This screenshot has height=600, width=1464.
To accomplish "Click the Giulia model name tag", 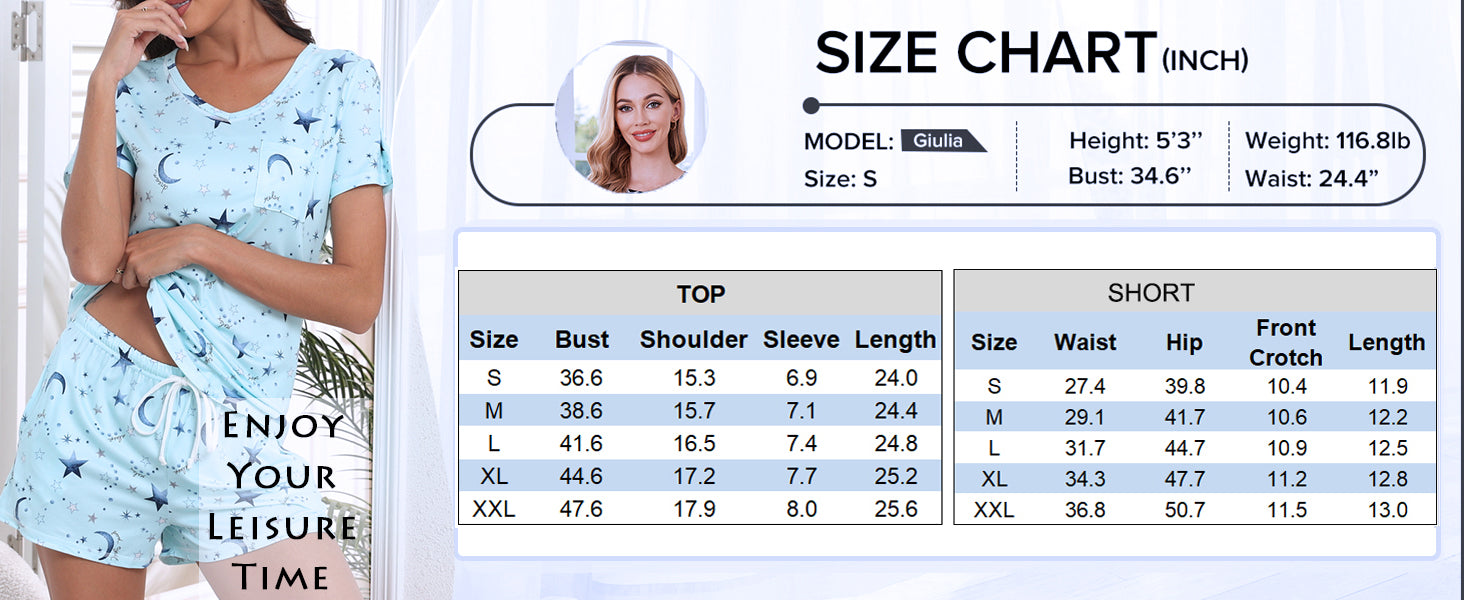I will pyautogui.click(x=939, y=141).
